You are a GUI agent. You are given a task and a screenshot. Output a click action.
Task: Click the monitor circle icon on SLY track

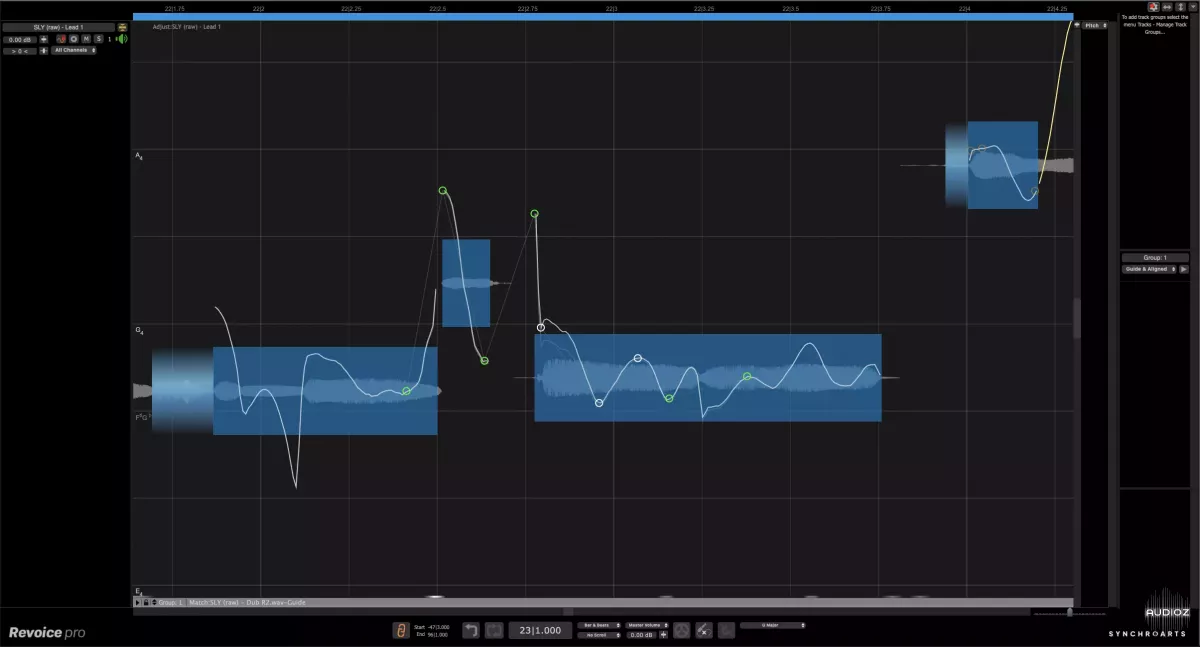click(73, 39)
